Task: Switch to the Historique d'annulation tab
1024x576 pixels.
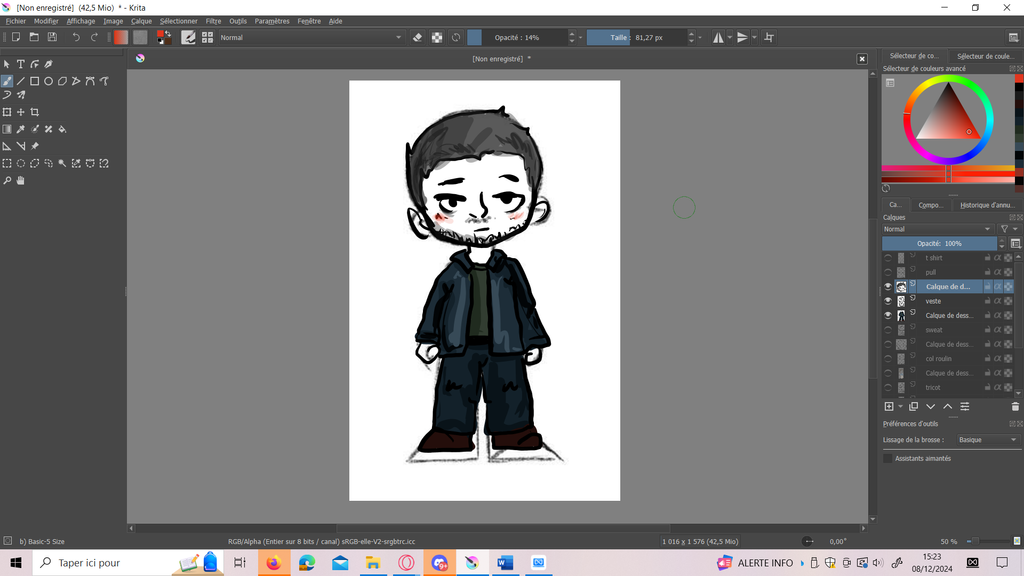Action: [x=987, y=205]
